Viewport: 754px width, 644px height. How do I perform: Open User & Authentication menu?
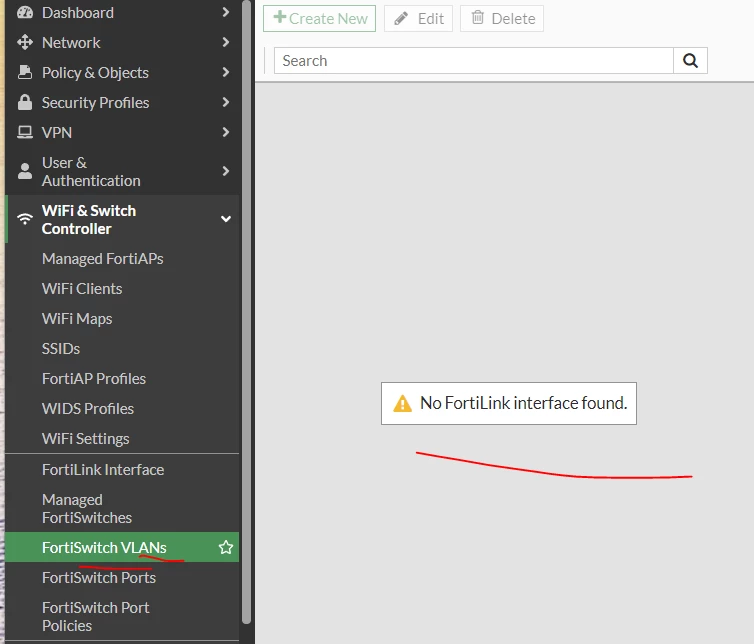122,171
